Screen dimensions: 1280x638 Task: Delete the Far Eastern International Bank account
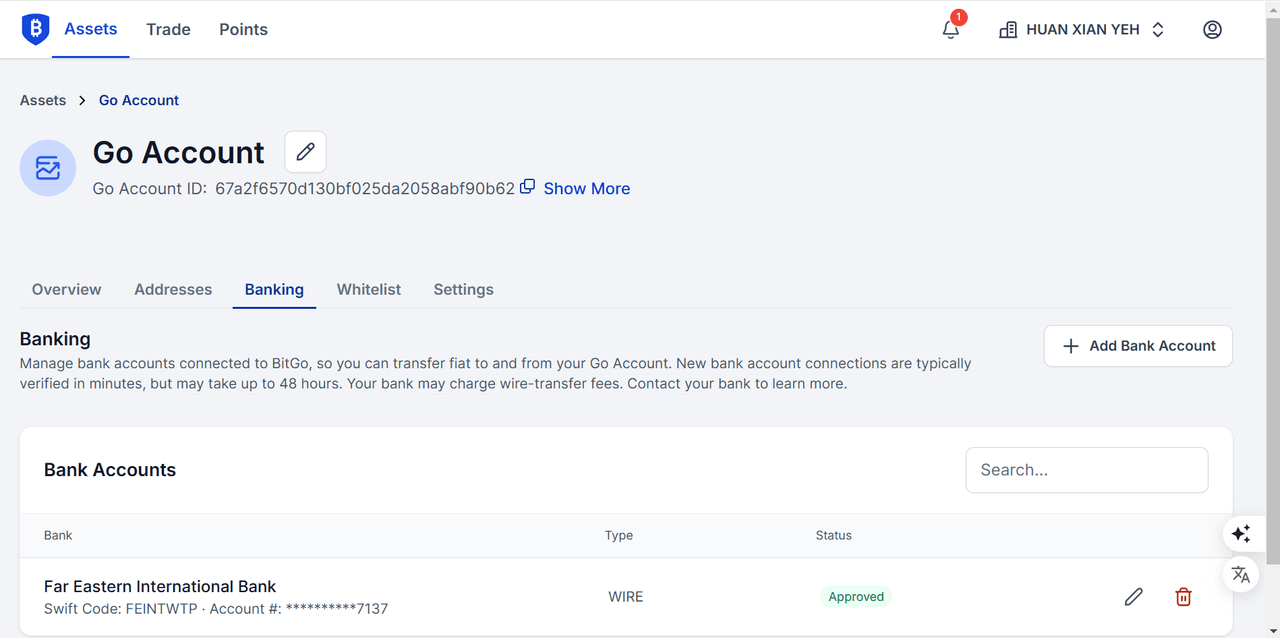pos(1183,597)
